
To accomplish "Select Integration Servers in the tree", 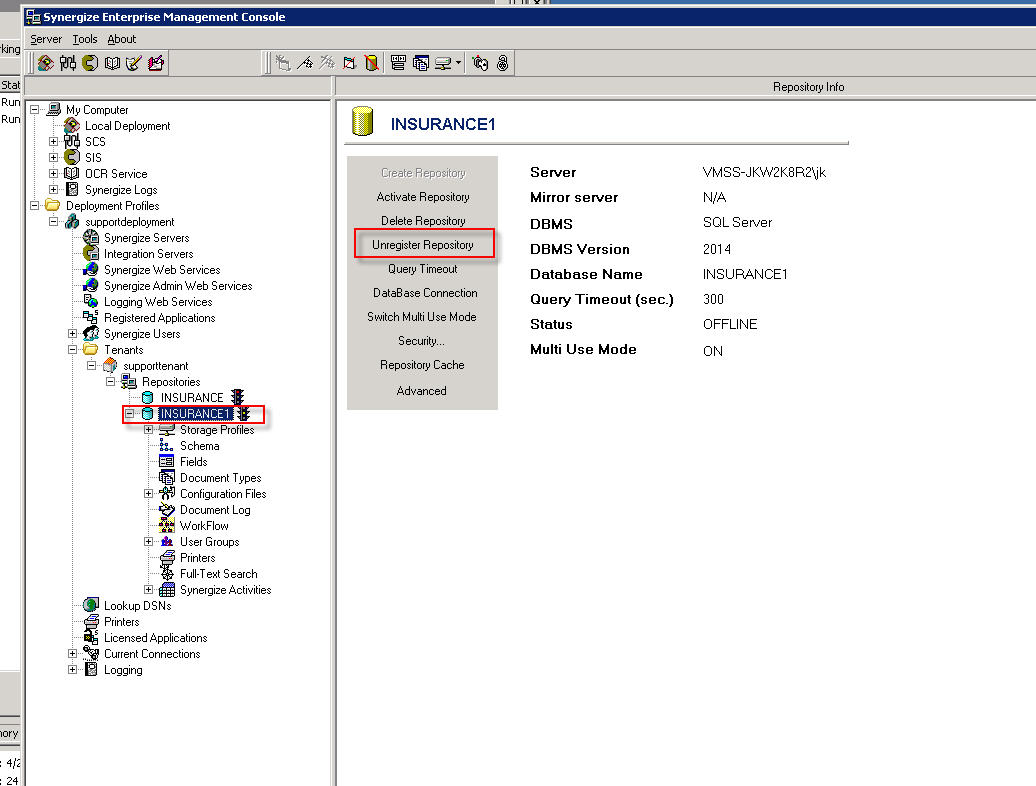I will [x=149, y=254].
